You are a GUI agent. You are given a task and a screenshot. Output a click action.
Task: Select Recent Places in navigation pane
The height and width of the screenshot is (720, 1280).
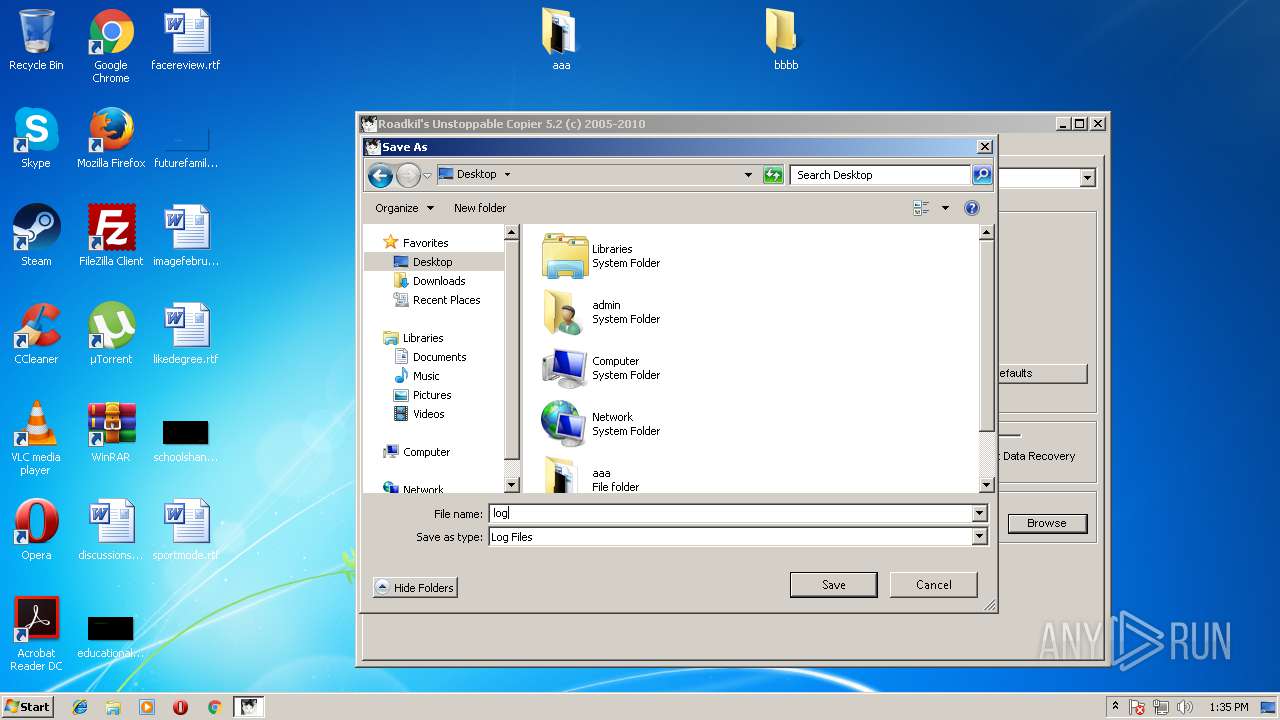click(x=446, y=300)
